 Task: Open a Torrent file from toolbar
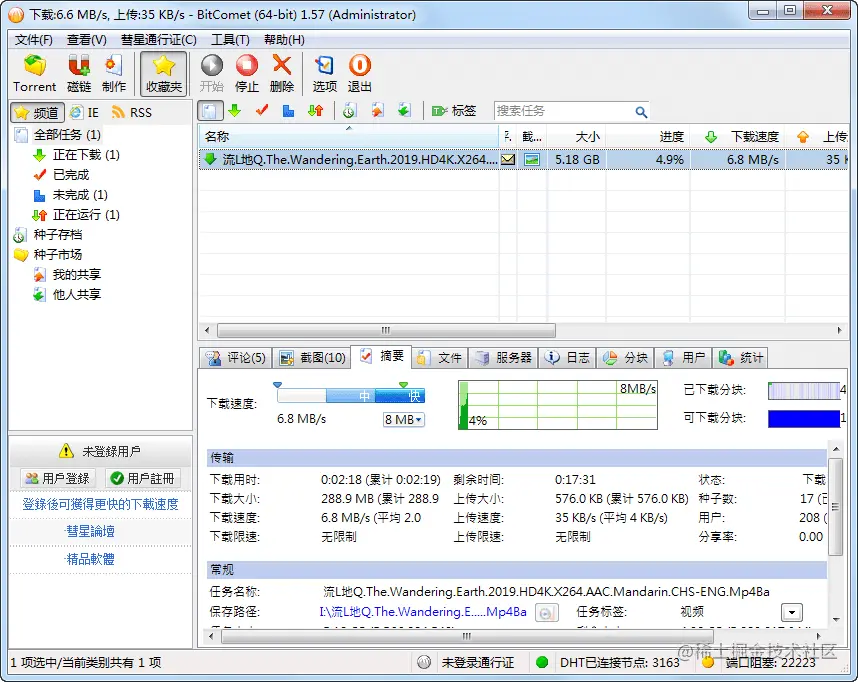tap(34, 73)
